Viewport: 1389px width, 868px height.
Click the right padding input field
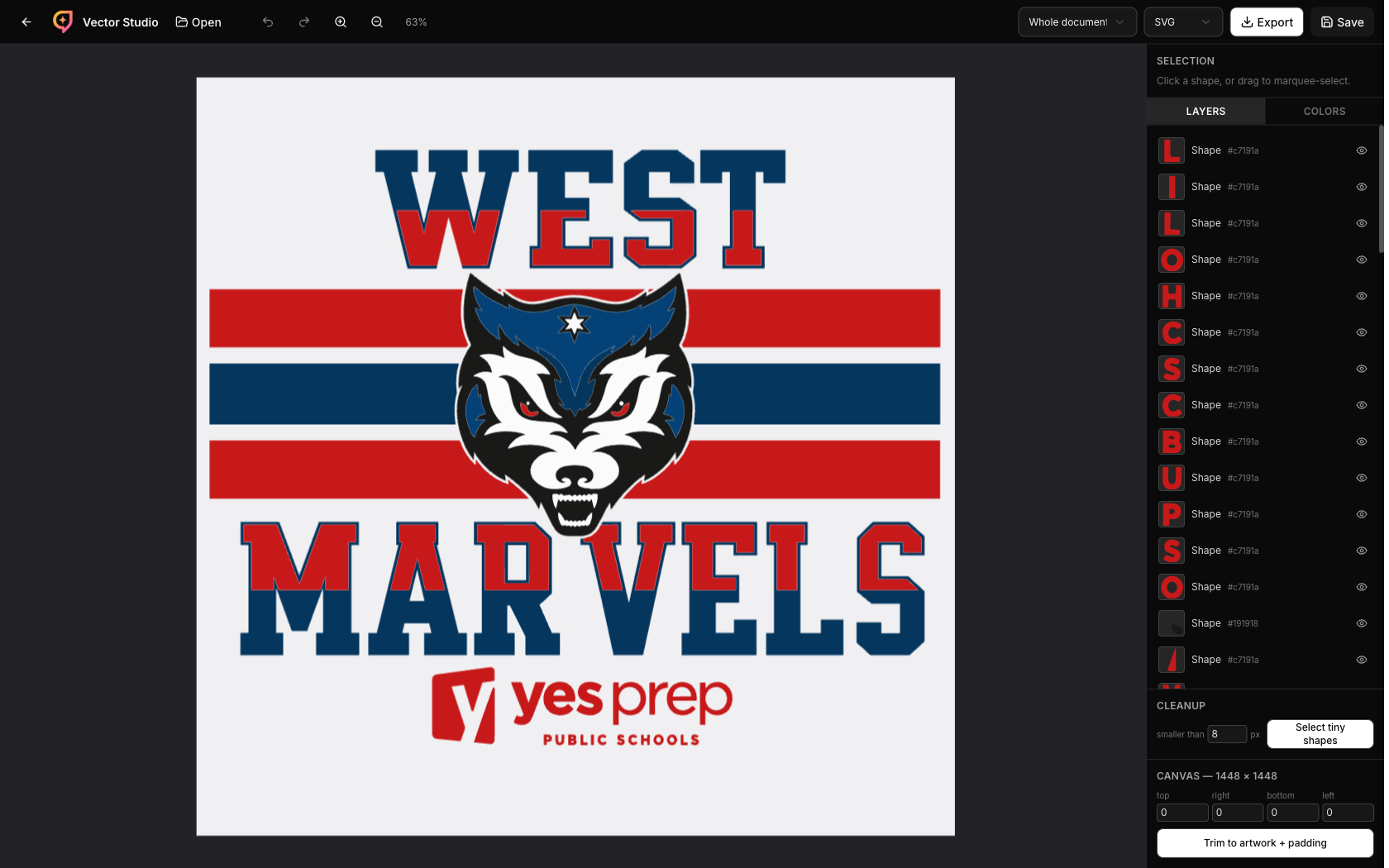[x=1238, y=813]
